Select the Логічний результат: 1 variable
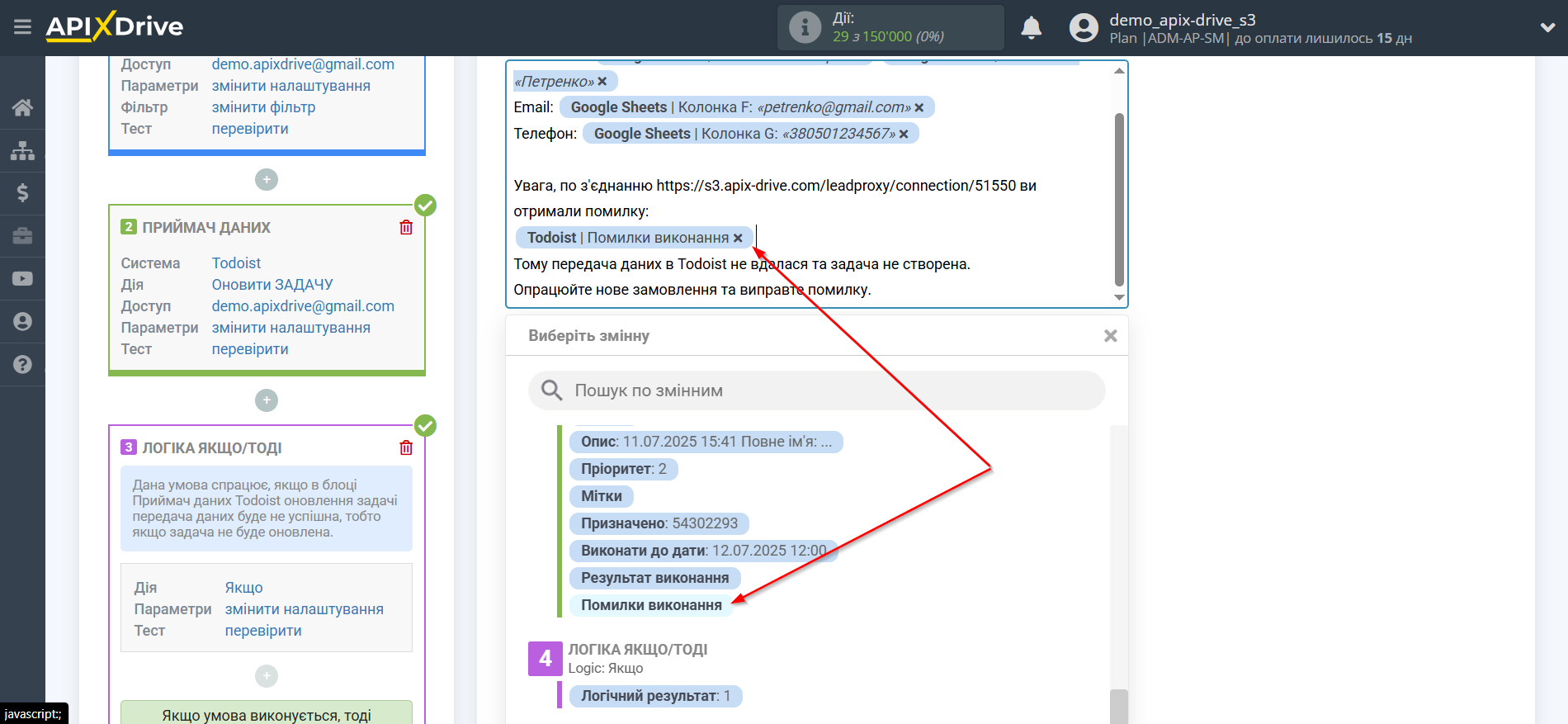The height and width of the screenshot is (724, 1568). [x=656, y=696]
